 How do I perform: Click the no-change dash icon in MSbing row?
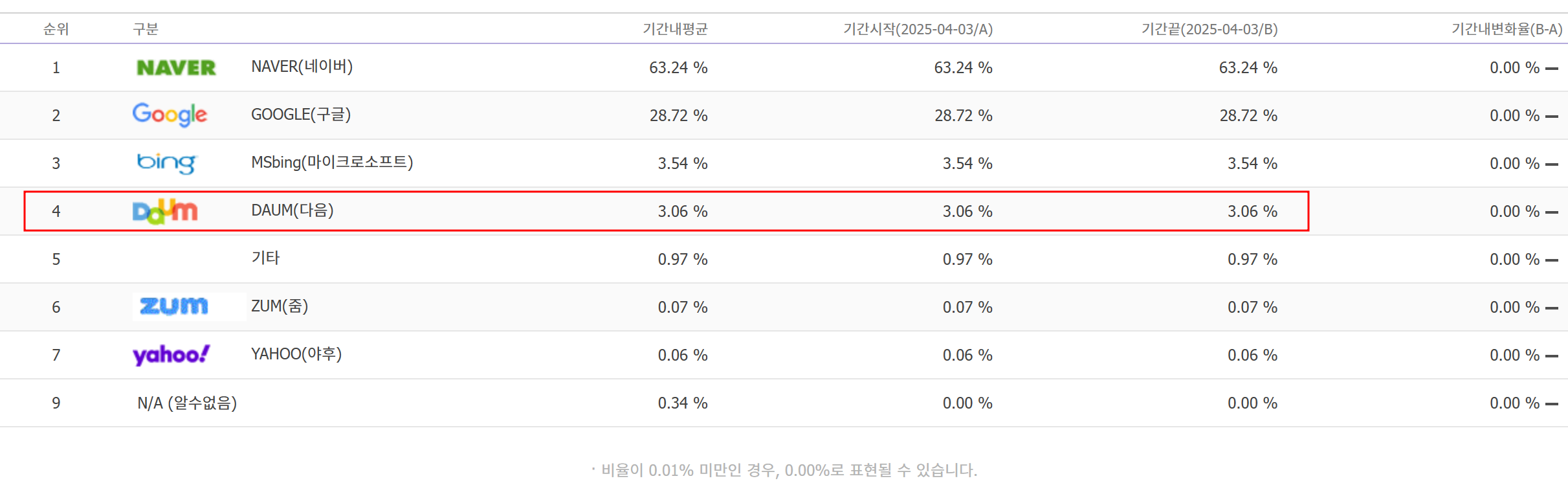(1552, 164)
